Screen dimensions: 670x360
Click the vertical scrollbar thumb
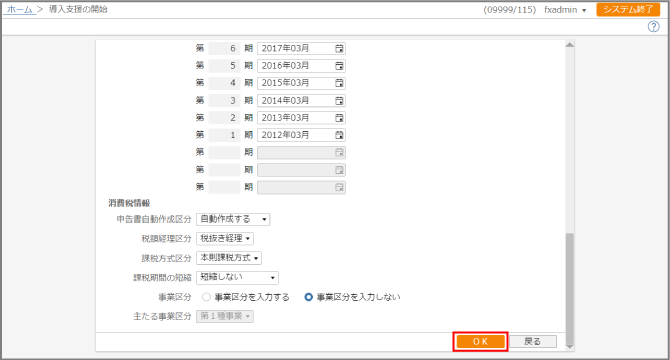(570, 288)
